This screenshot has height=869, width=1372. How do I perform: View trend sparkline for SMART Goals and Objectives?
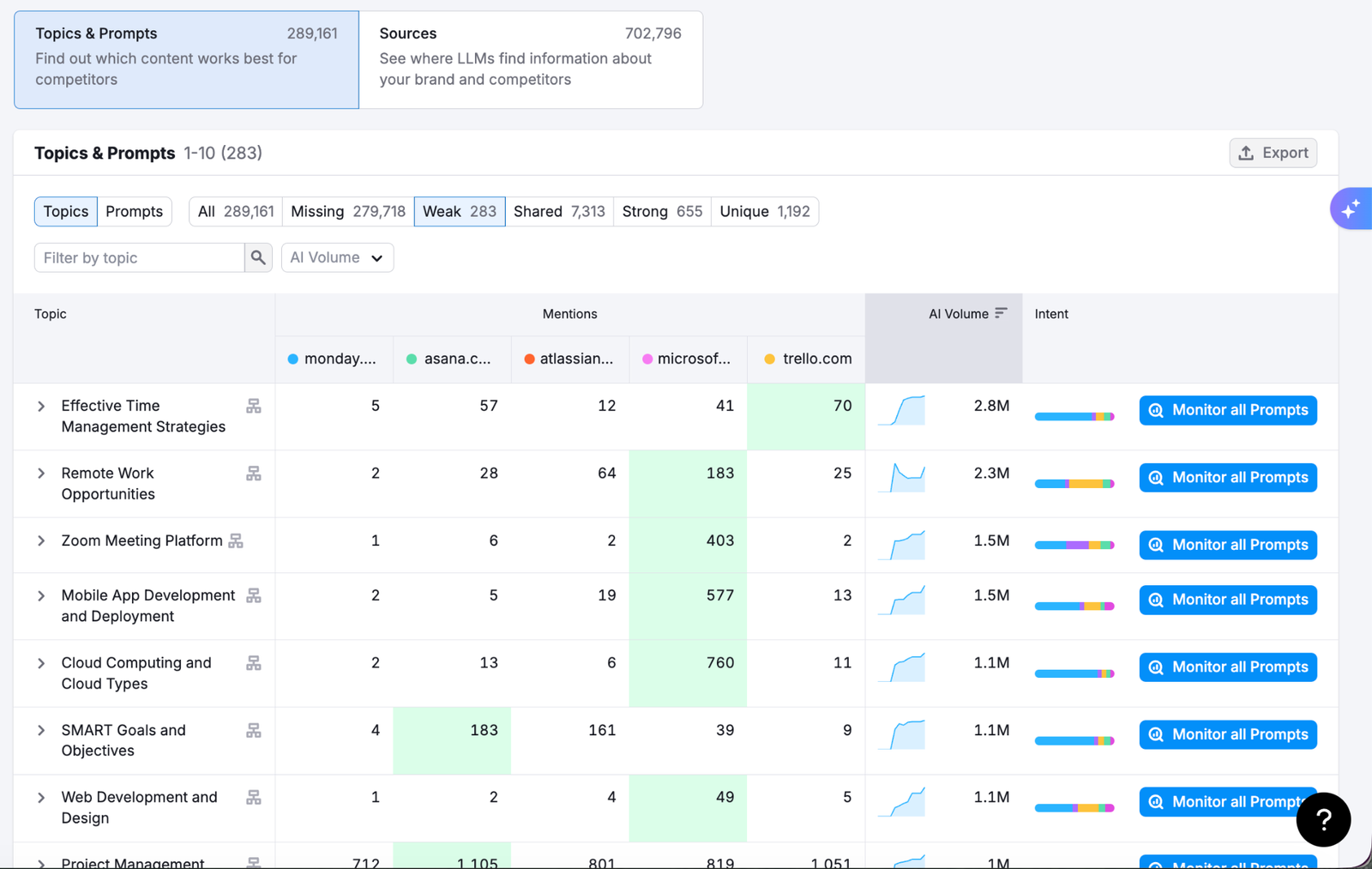pos(902,734)
